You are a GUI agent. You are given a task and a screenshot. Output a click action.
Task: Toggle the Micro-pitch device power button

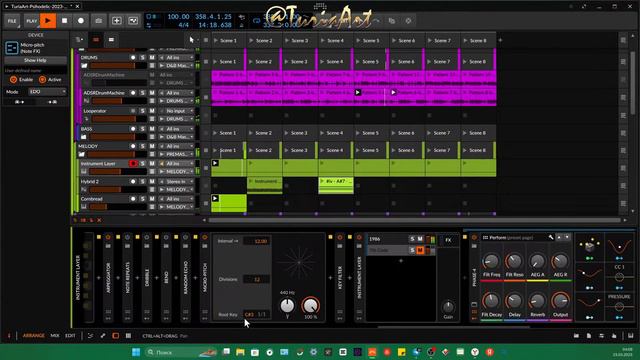tap(205, 237)
